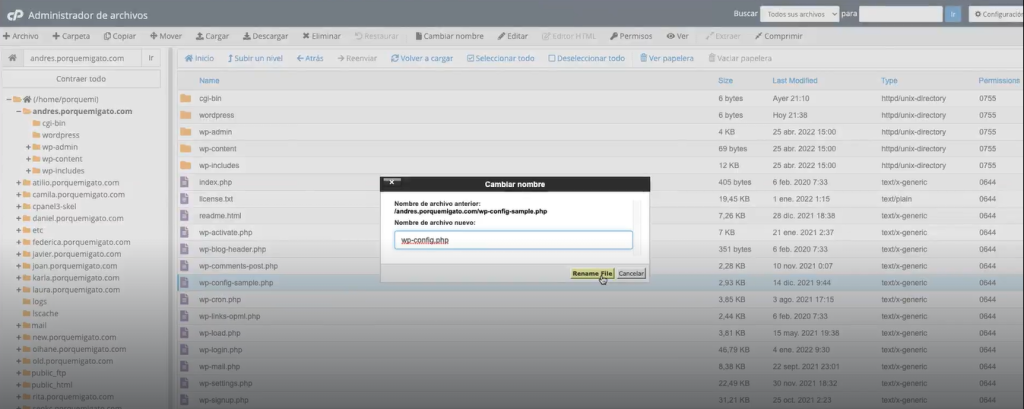Select the index.php file icon
Image resolution: width=1024 pixels, height=409 pixels.
[185, 182]
